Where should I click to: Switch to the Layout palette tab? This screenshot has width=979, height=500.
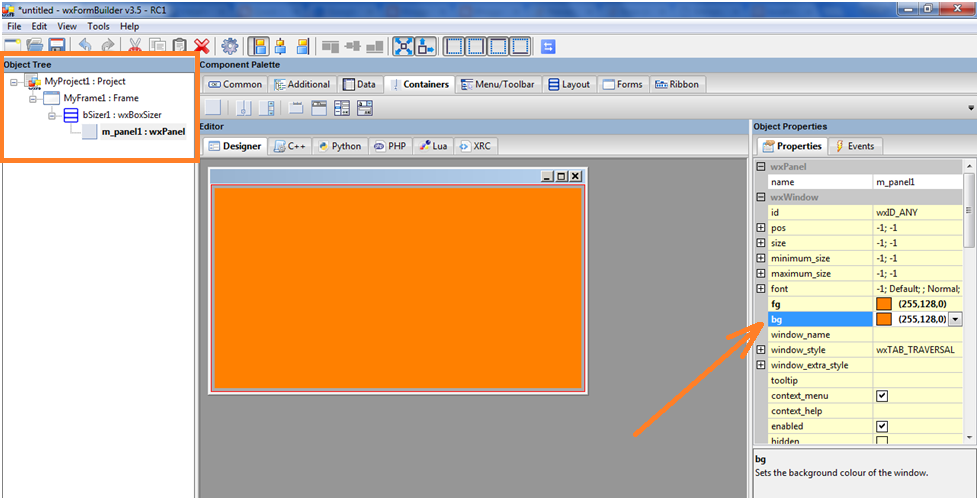569,84
